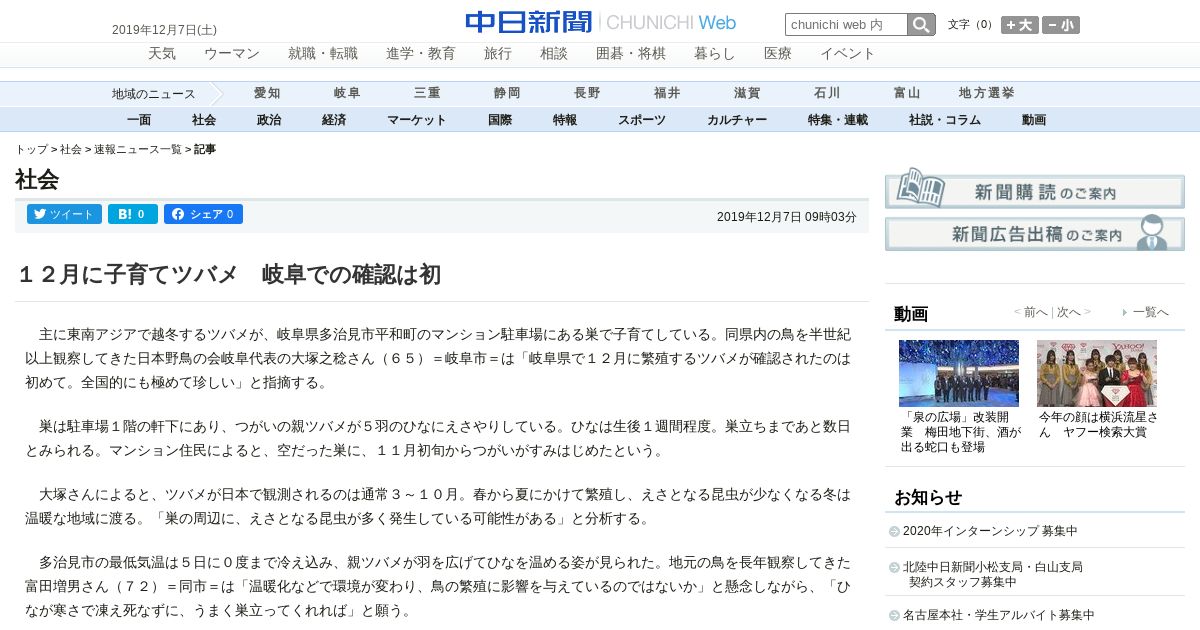Viewport: 1200px width, 630px height.
Task: Go to 経済 category tab
Action: click(x=334, y=120)
